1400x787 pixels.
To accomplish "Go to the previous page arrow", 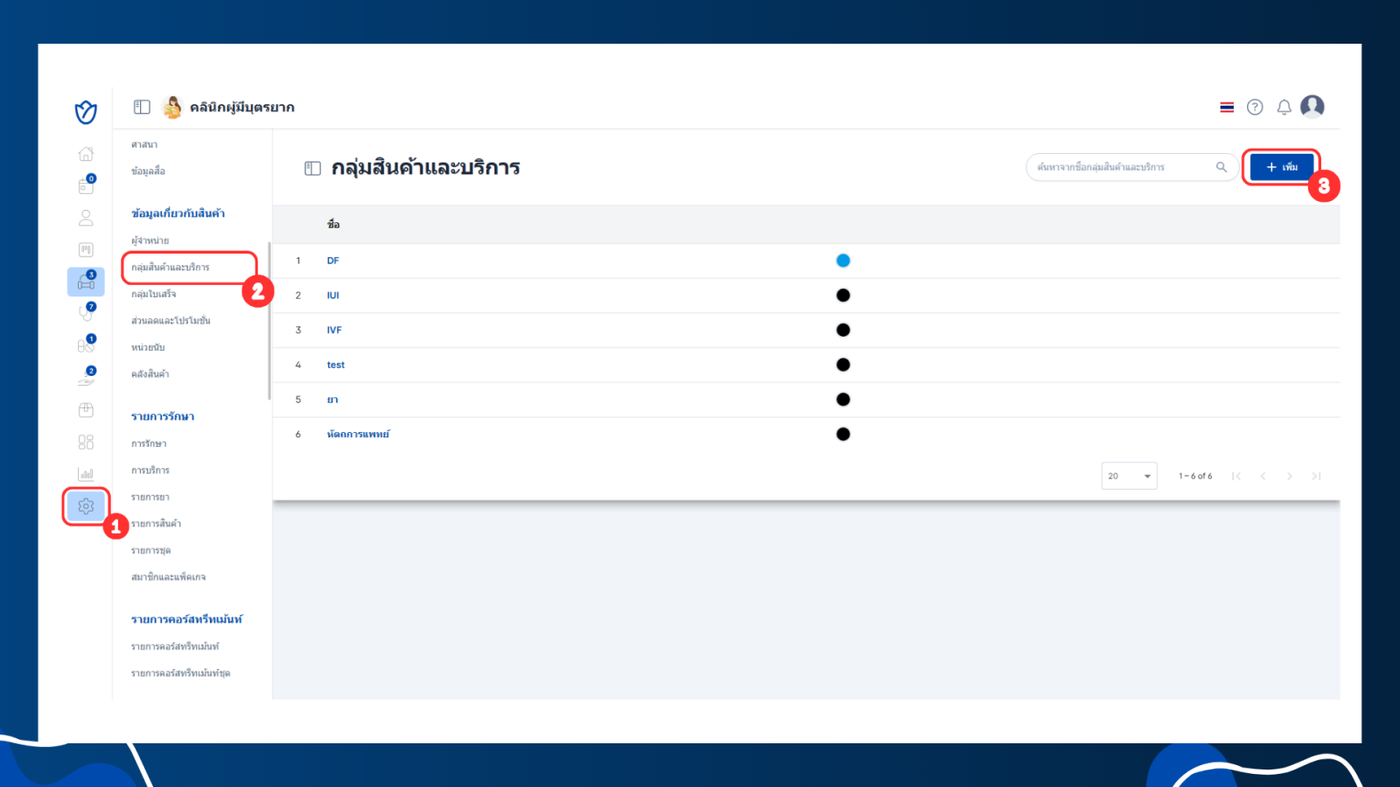I will coord(1263,476).
